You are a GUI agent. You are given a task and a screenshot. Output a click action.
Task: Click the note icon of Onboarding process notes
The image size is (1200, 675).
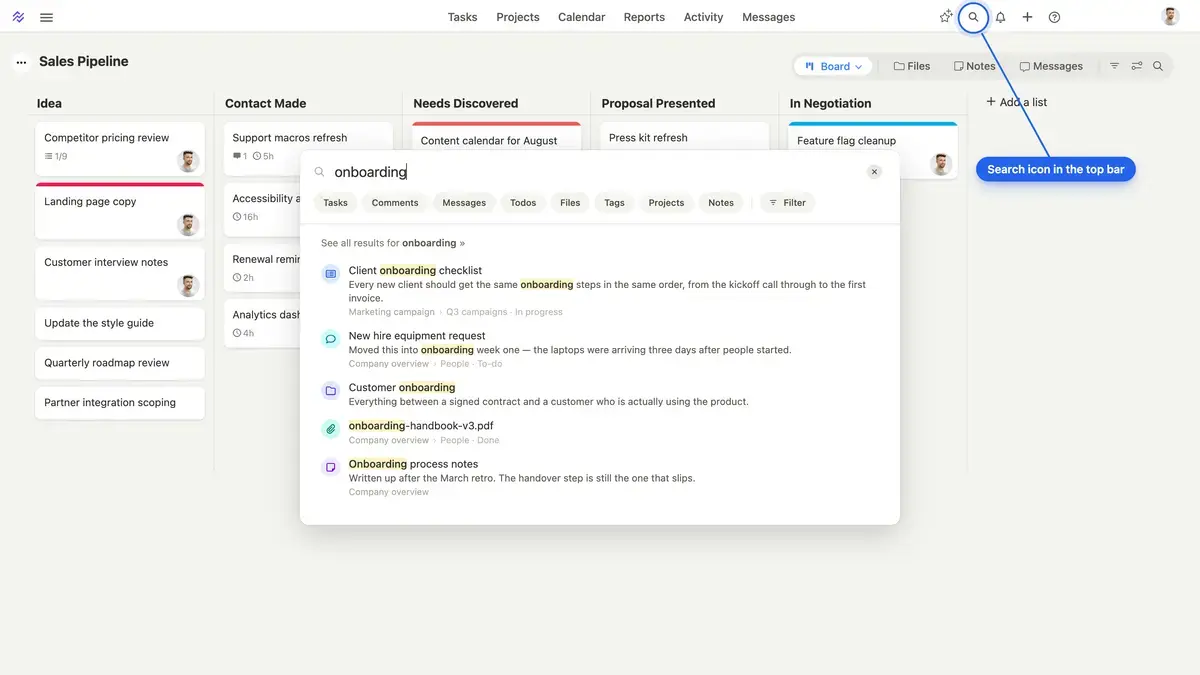(330, 467)
